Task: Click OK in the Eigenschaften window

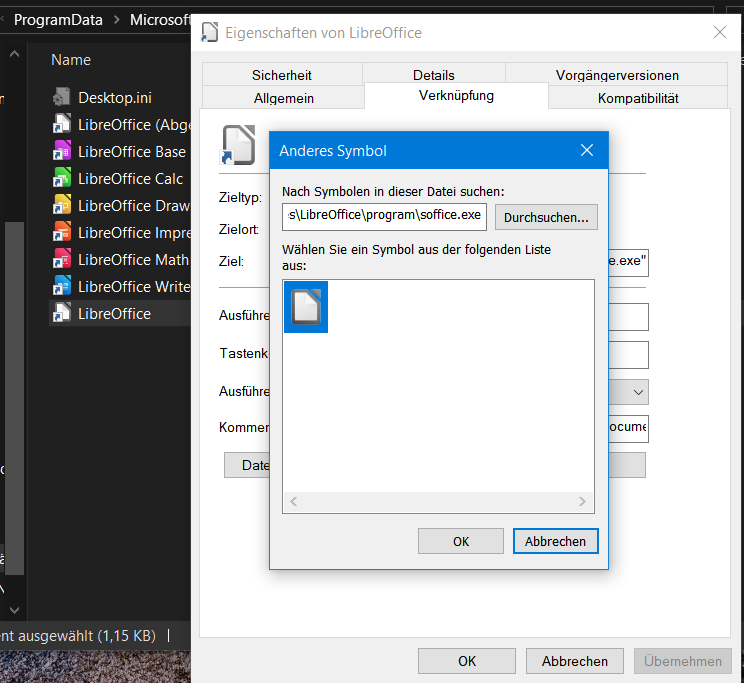Action: 467,661
